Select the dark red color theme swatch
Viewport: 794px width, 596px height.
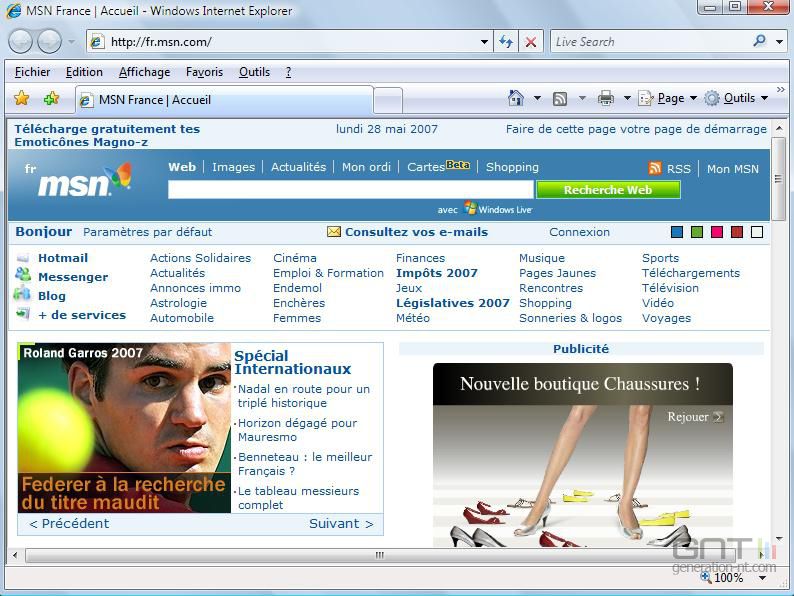coord(737,232)
